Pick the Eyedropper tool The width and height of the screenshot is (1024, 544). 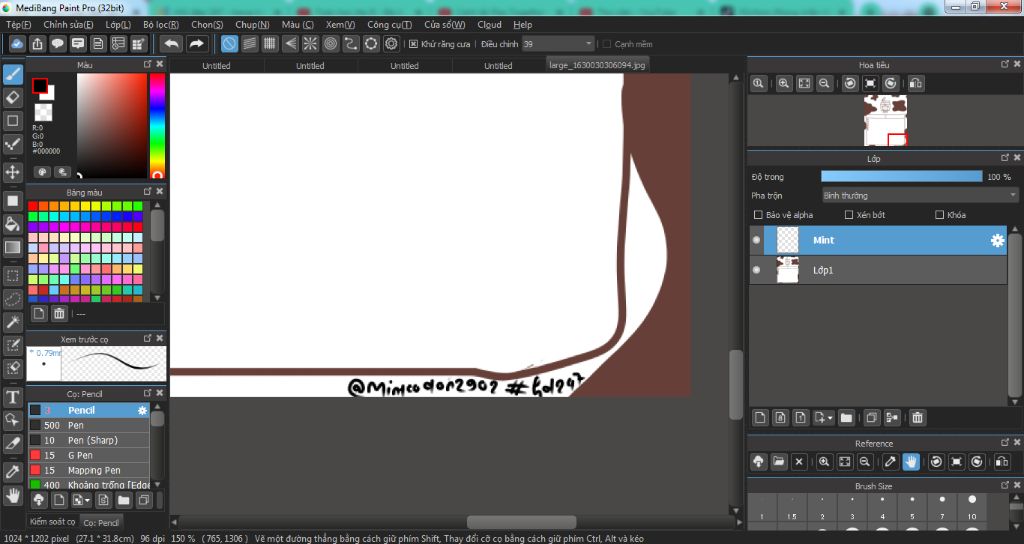click(x=12, y=471)
